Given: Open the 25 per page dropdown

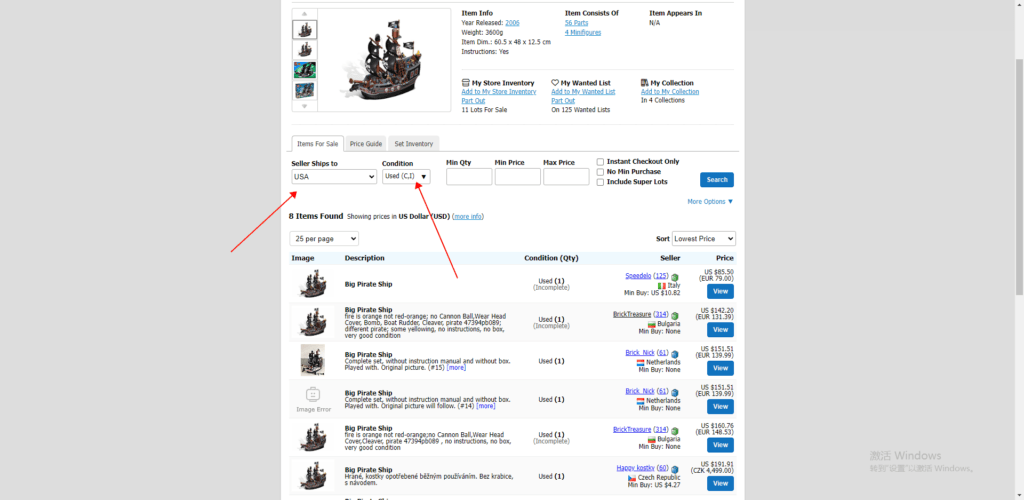Looking at the screenshot, I should (324, 239).
